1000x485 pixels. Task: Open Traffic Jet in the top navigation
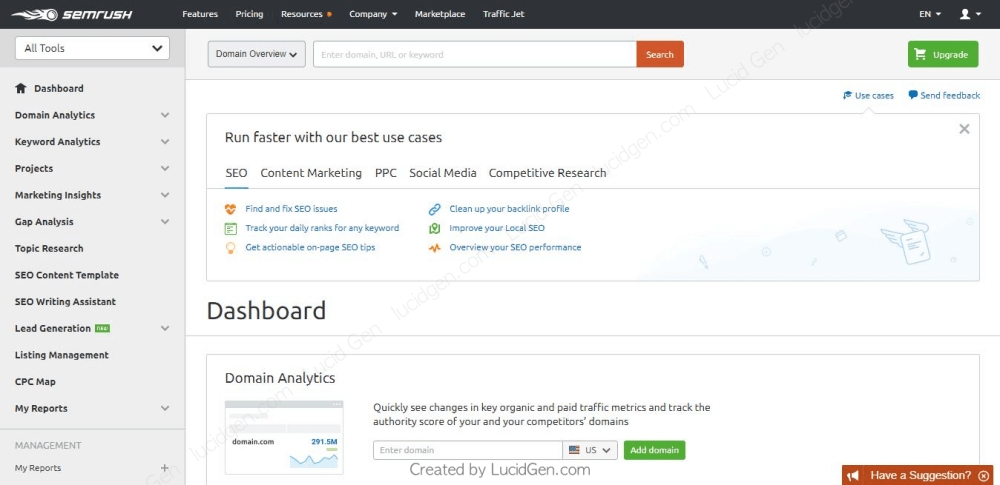[504, 14]
